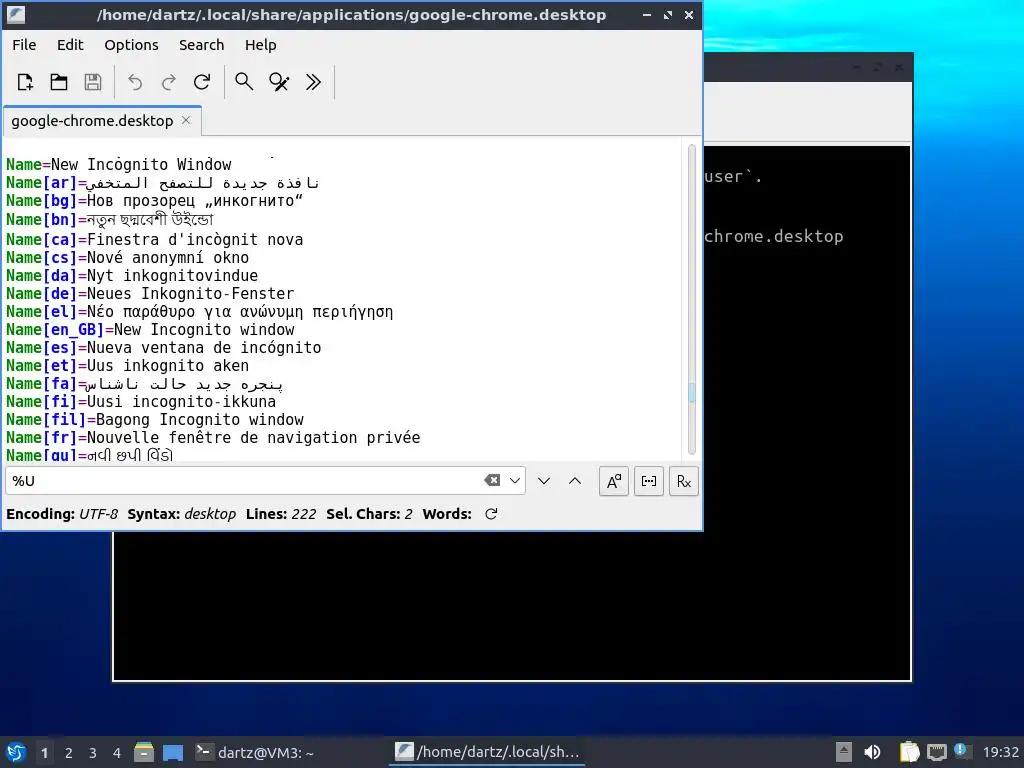Open the Edit menu
This screenshot has width=1024, height=768.
(x=70, y=45)
